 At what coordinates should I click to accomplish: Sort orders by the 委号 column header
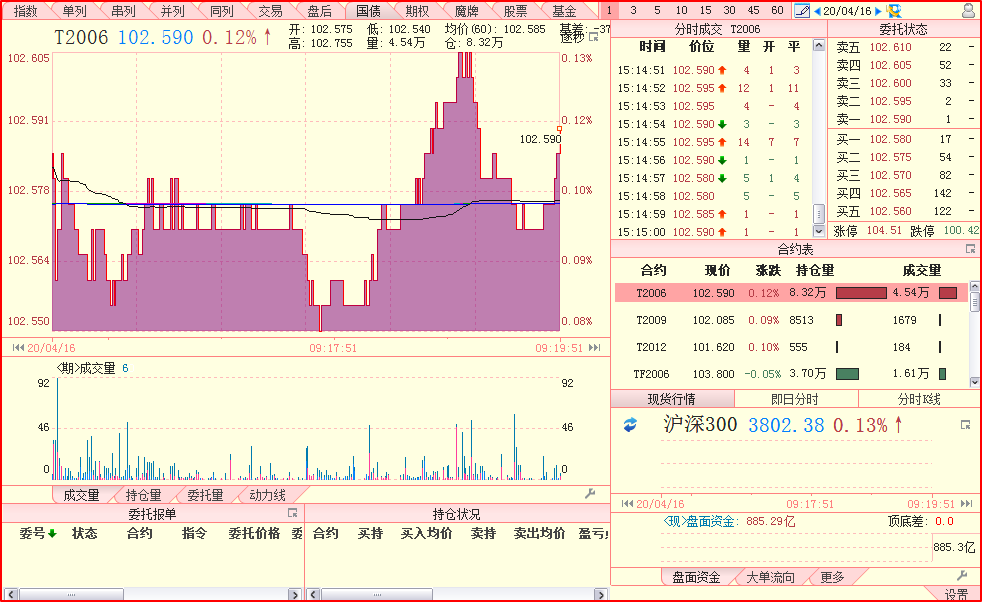coord(38,533)
